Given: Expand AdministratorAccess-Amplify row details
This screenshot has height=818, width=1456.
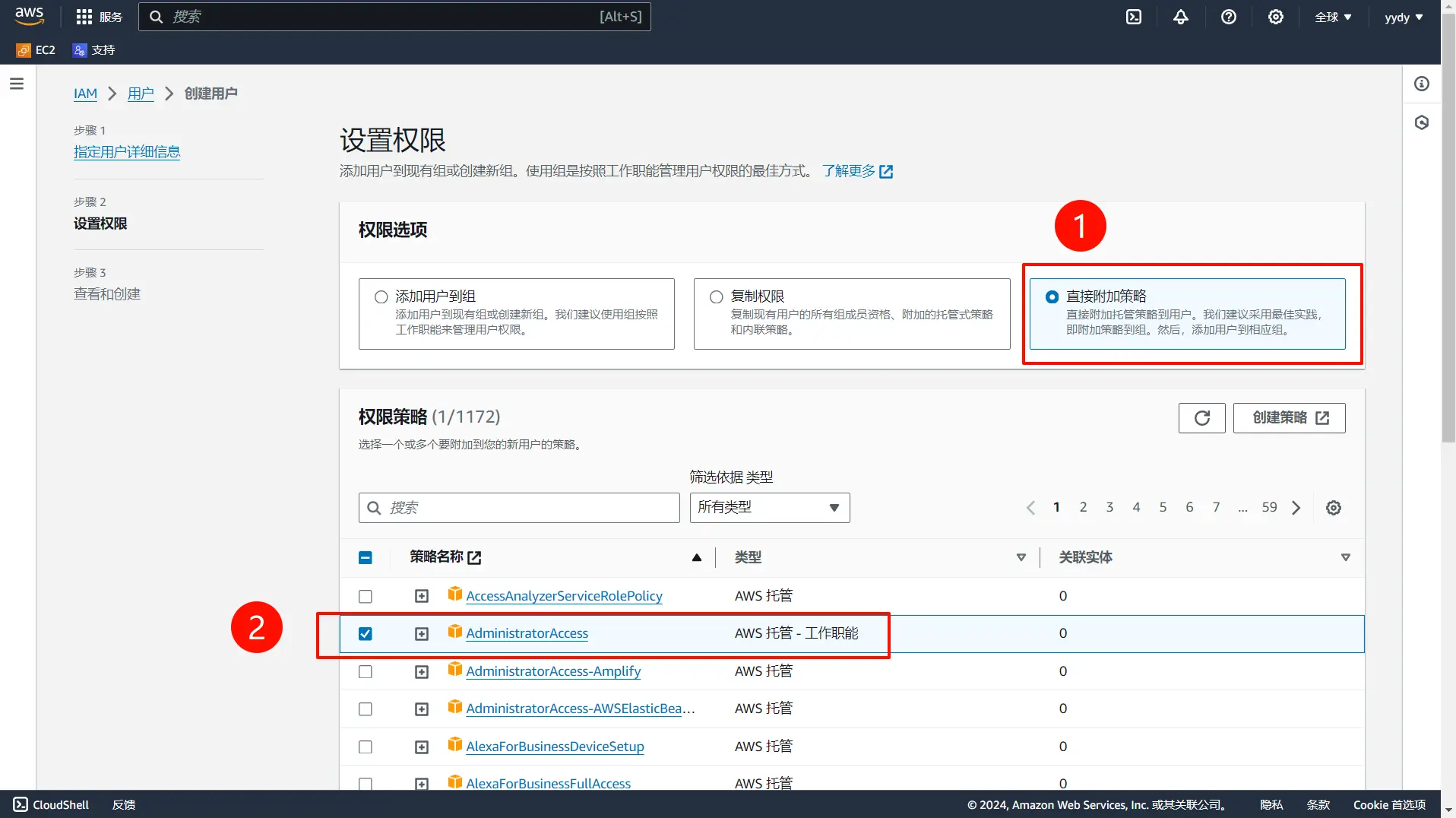Looking at the screenshot, I should pos(422,672).
